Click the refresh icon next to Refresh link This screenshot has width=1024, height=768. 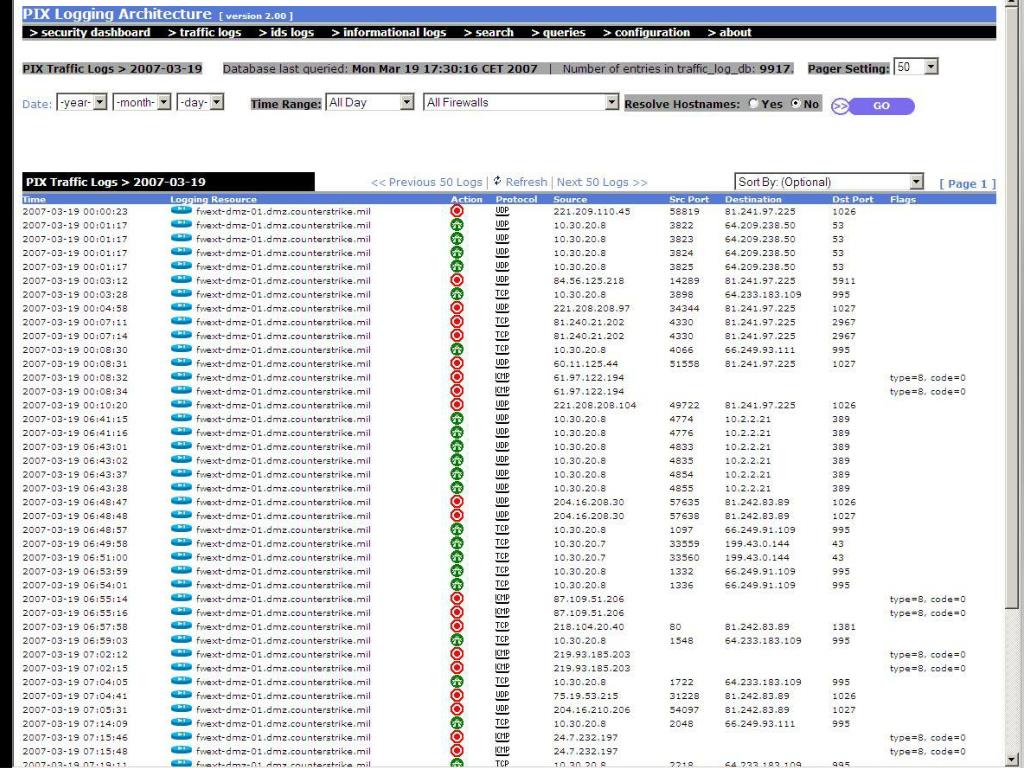pos(498,181)
